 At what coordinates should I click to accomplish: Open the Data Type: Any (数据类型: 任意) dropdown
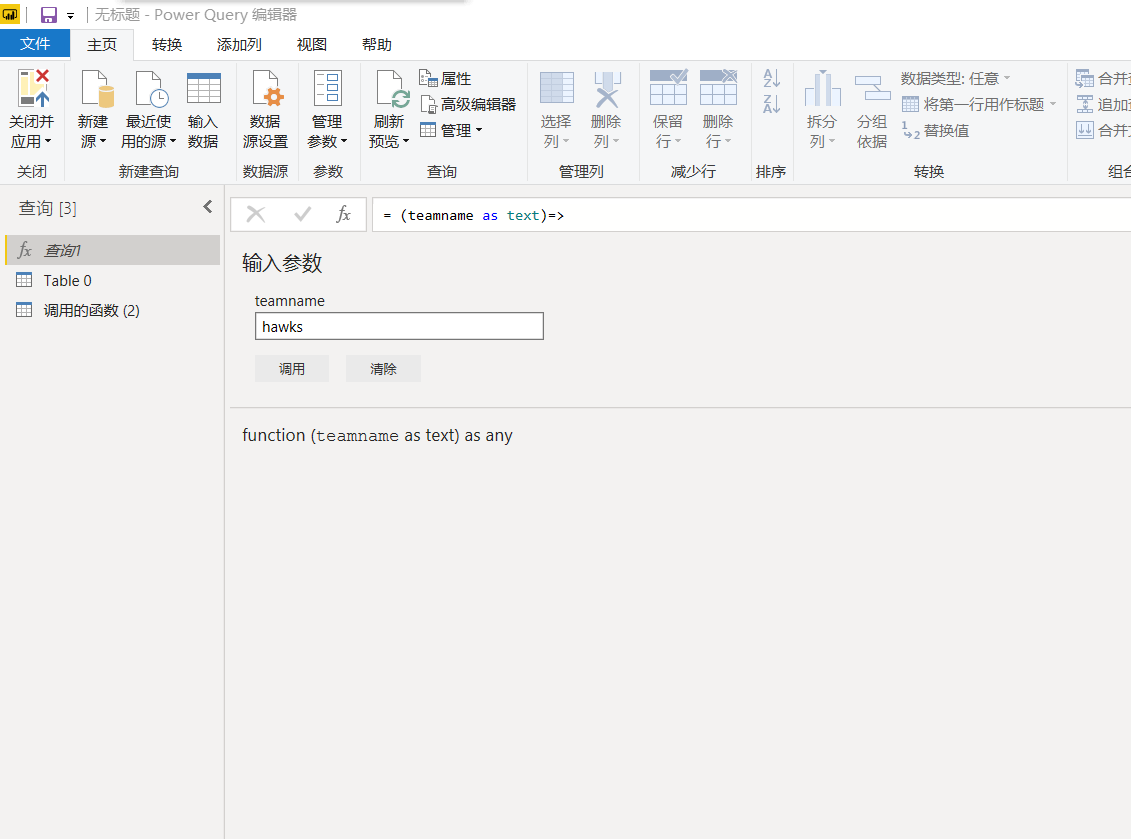click(956, 78)
